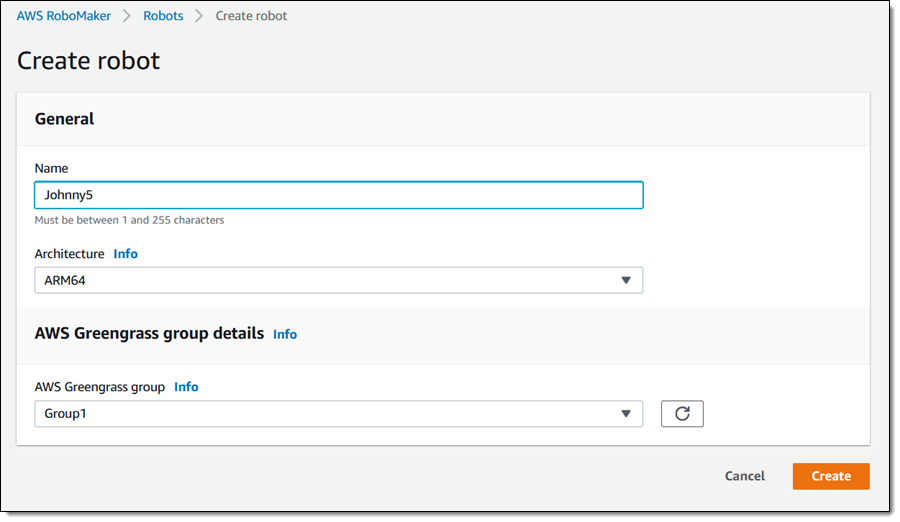Click the Create robot page heading
Image resolution: width=900 pixels, height=522 pixels.
88,61
